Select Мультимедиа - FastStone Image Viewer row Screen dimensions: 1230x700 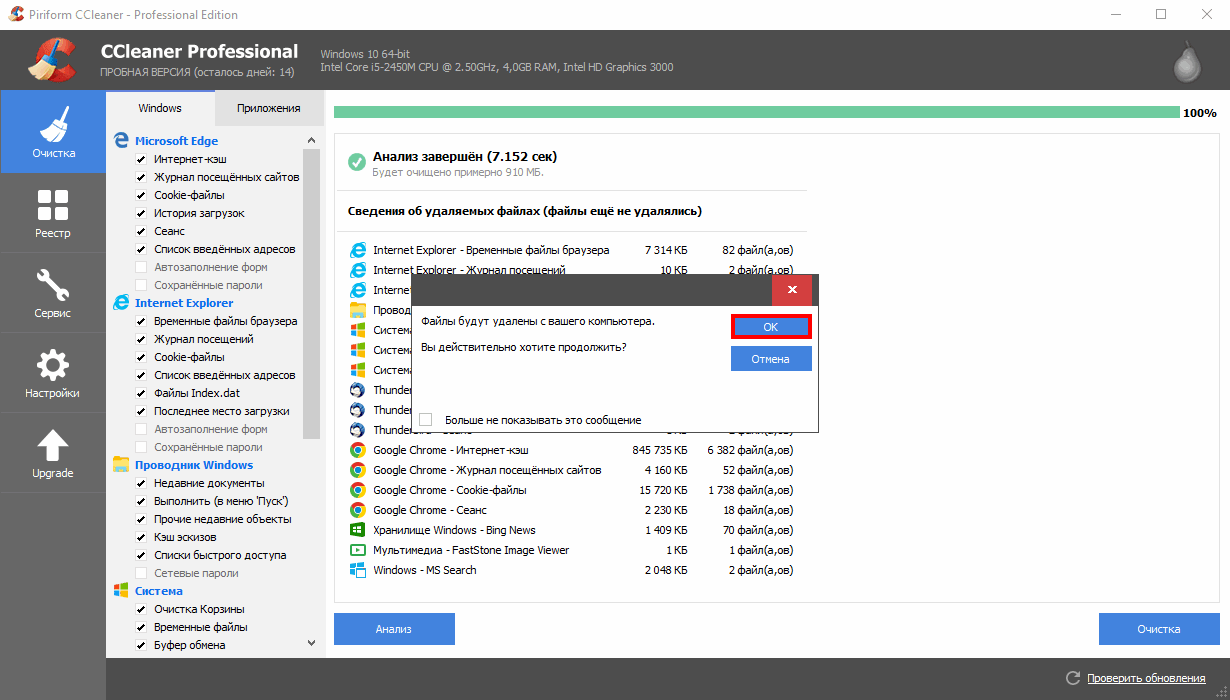coord(471,550)
